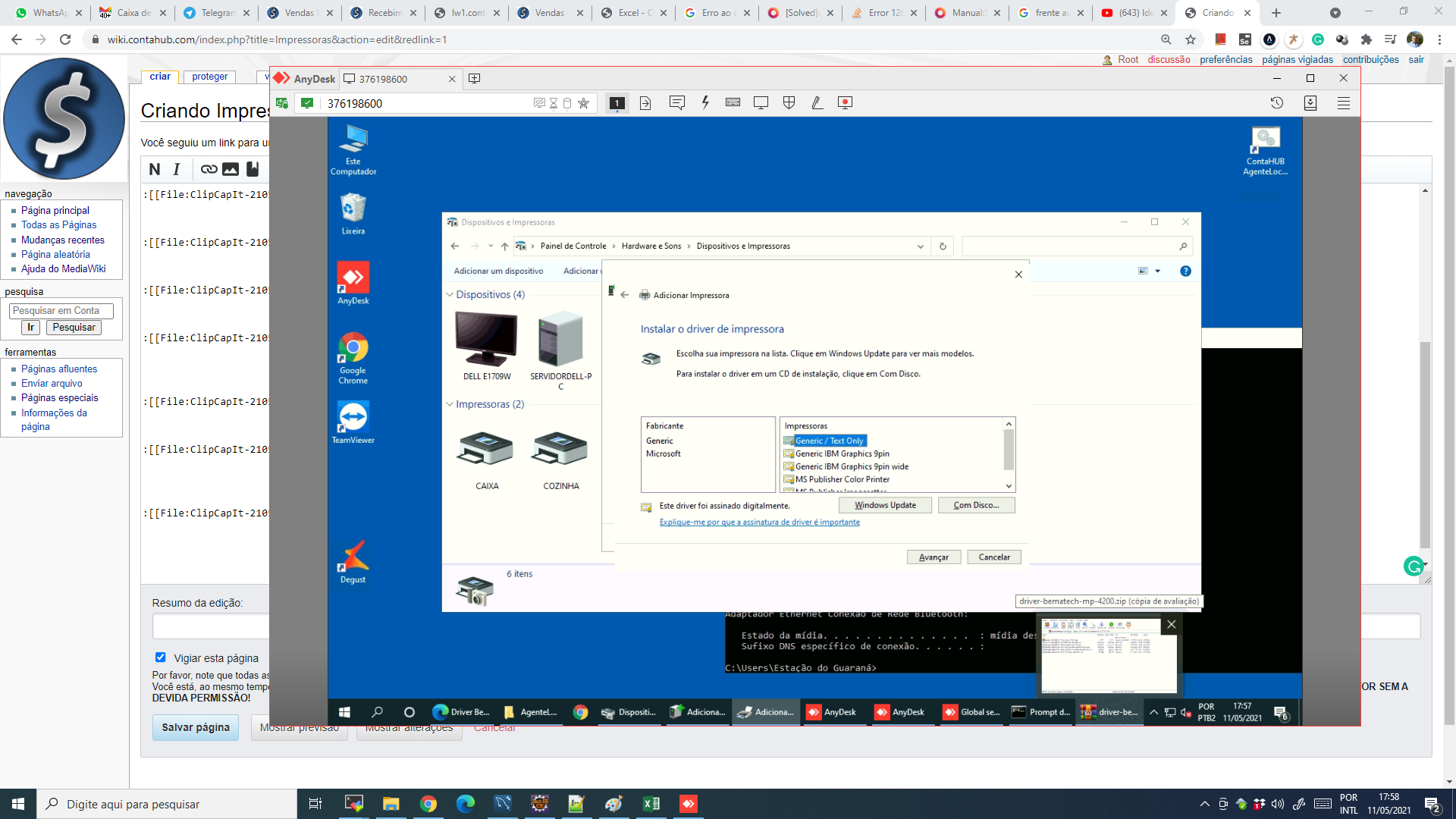The image size is (1456, 819).
Task: Activate AnyDesk whiteboard pen icon
Action: click(817, 102)
